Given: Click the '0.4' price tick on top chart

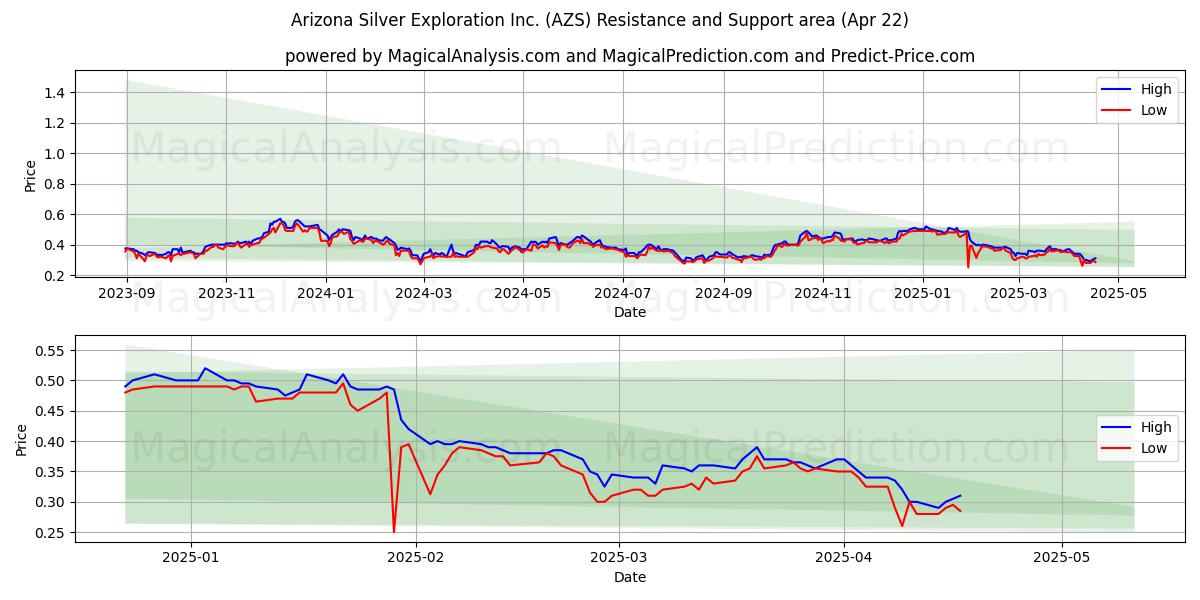Looking at the screenshot, I should click(x=56, y=245).
